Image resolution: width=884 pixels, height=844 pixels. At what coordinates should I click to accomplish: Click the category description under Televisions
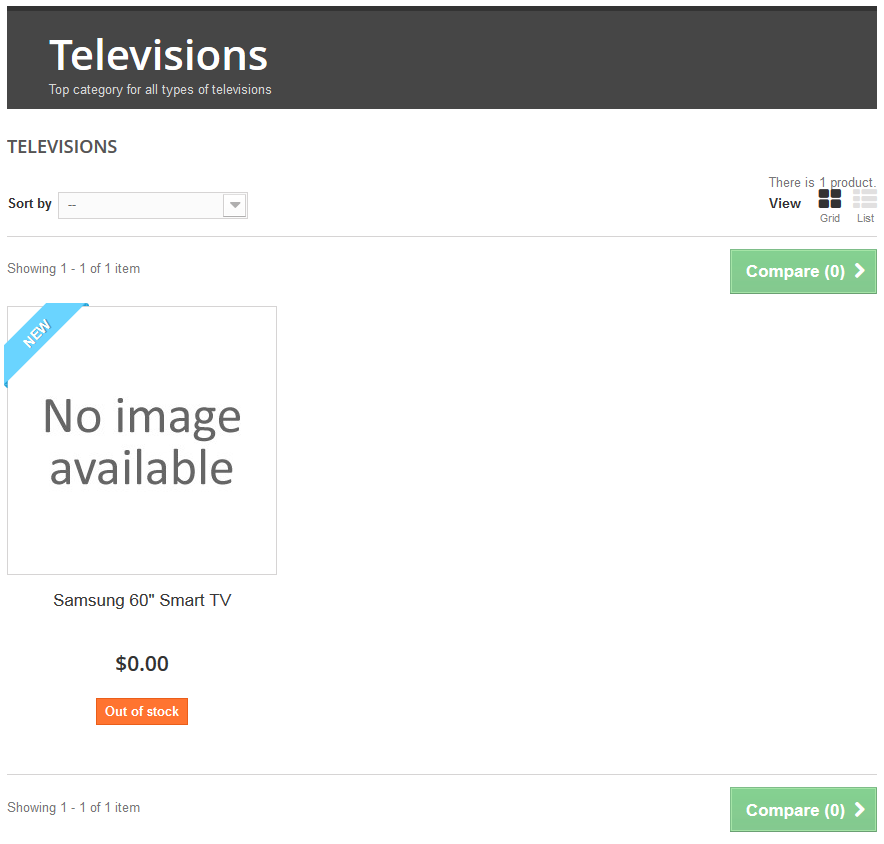[160, 90]
